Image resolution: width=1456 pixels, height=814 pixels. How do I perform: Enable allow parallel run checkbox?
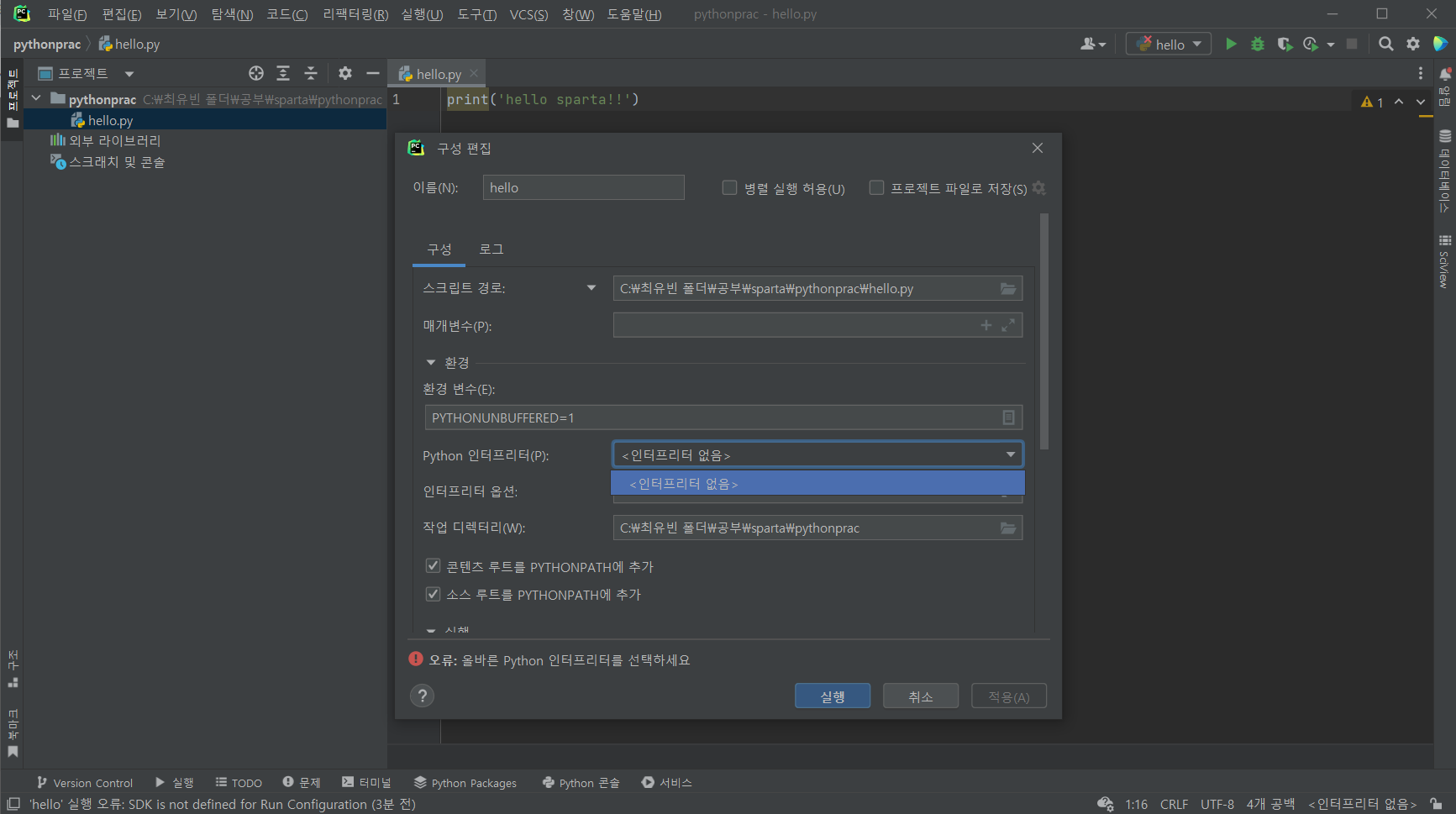729,187
